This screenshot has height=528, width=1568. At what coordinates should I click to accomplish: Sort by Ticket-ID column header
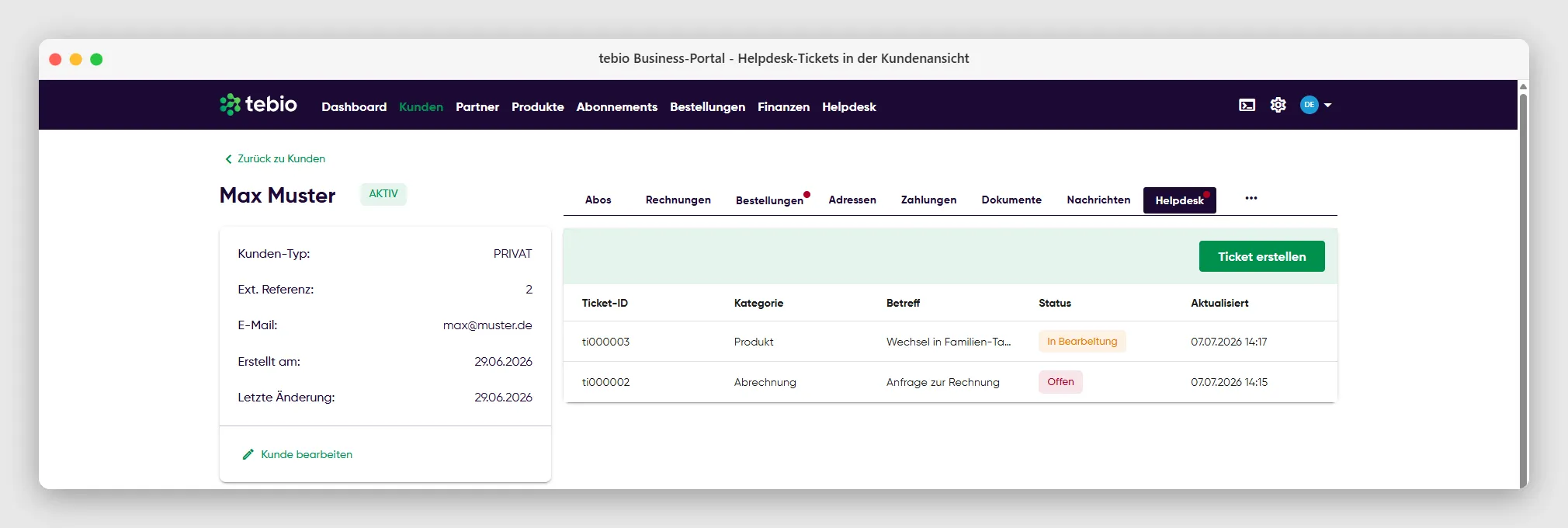point(605,303)
